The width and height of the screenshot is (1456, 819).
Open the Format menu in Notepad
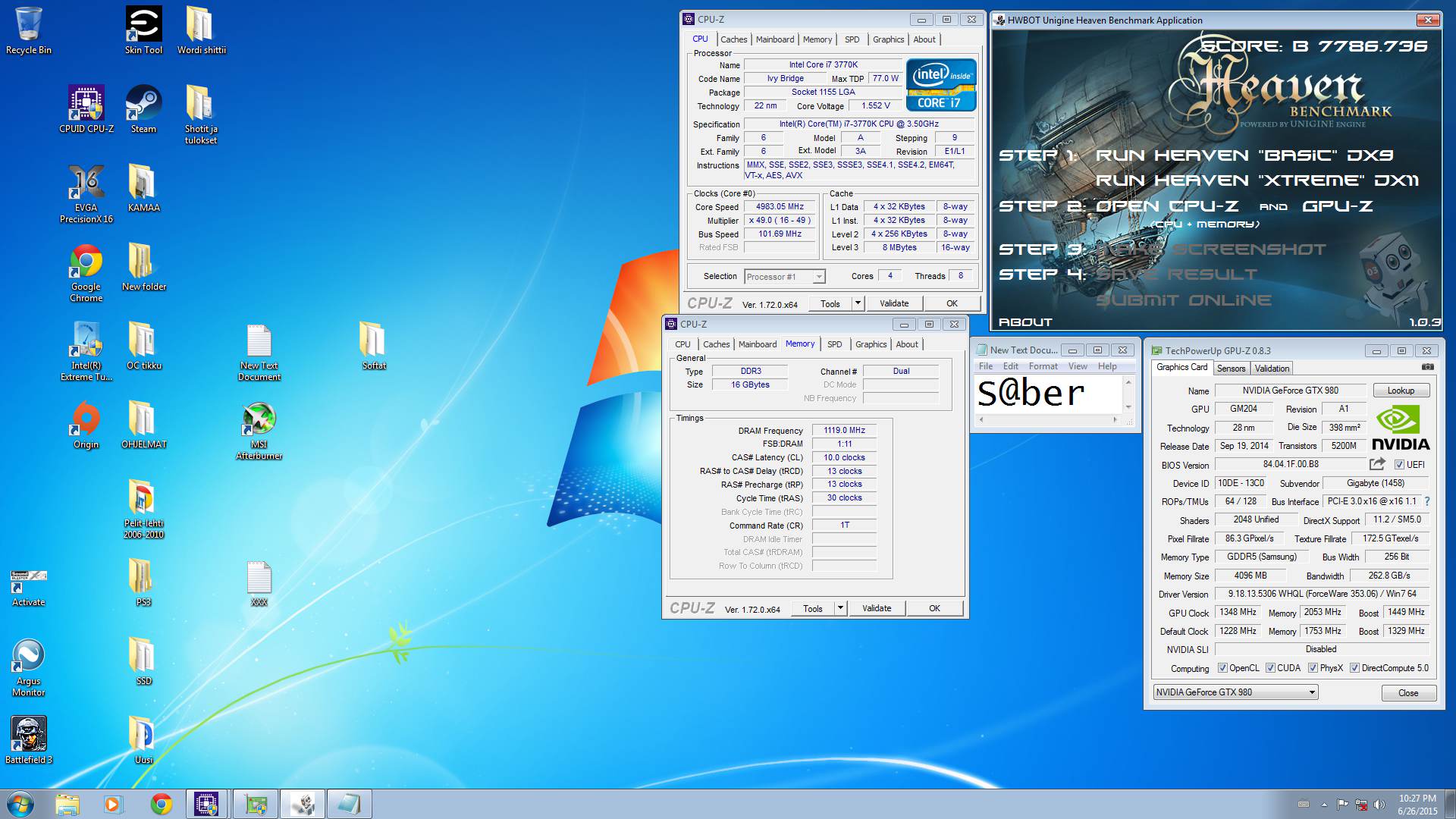click(x=1043, y=366)
